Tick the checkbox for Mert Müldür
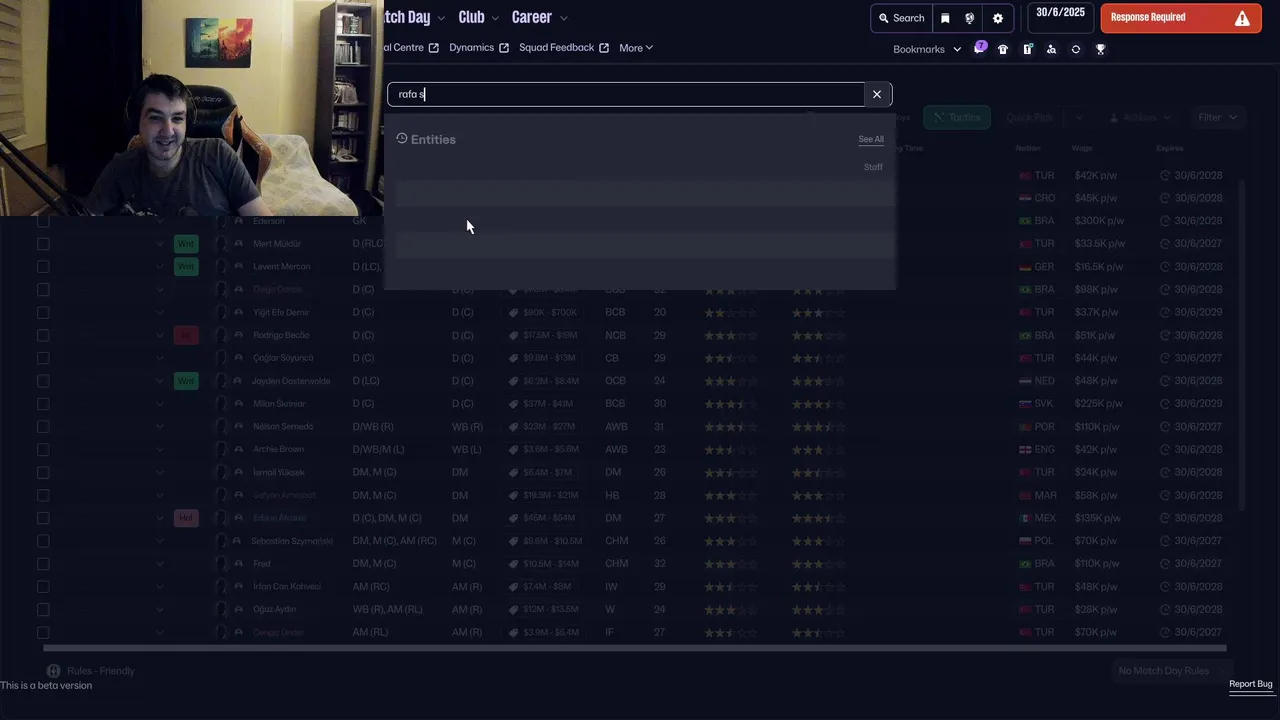 point(43,244)
